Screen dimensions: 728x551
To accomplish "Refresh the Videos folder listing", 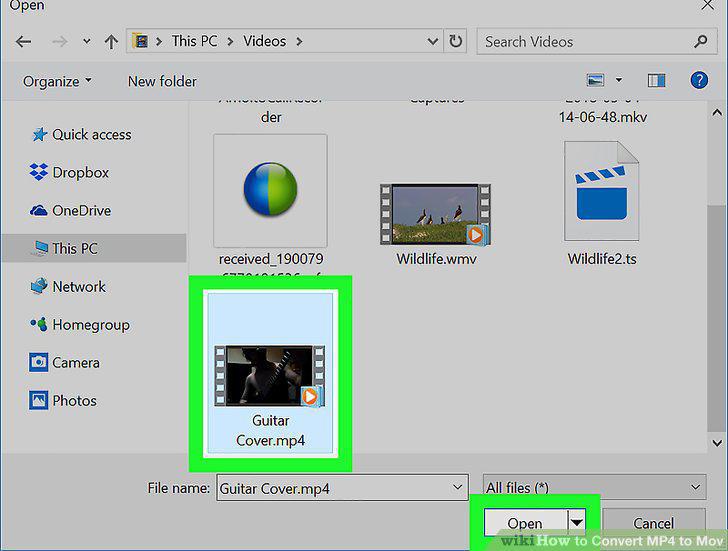I will pyautogui.click(x=455, y=41).
